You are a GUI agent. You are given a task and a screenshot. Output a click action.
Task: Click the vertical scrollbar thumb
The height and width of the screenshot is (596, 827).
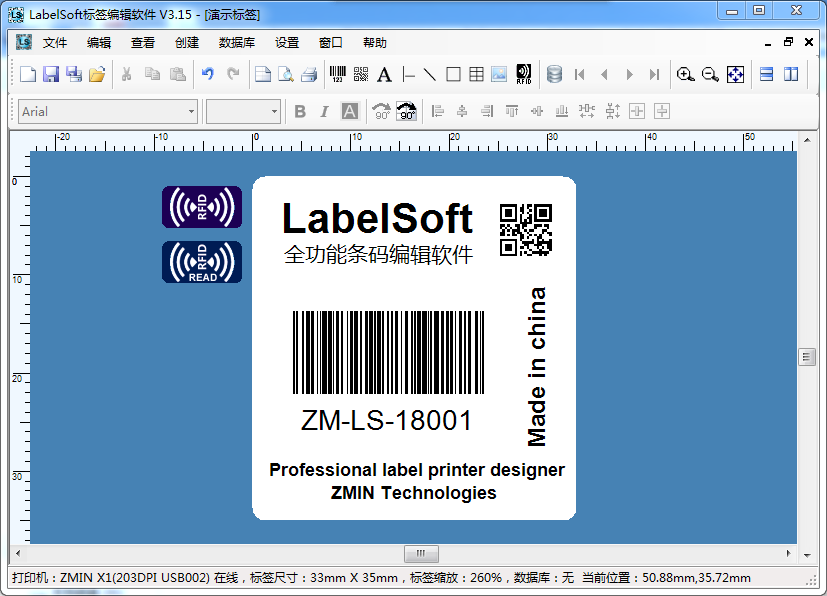point(807,357)
